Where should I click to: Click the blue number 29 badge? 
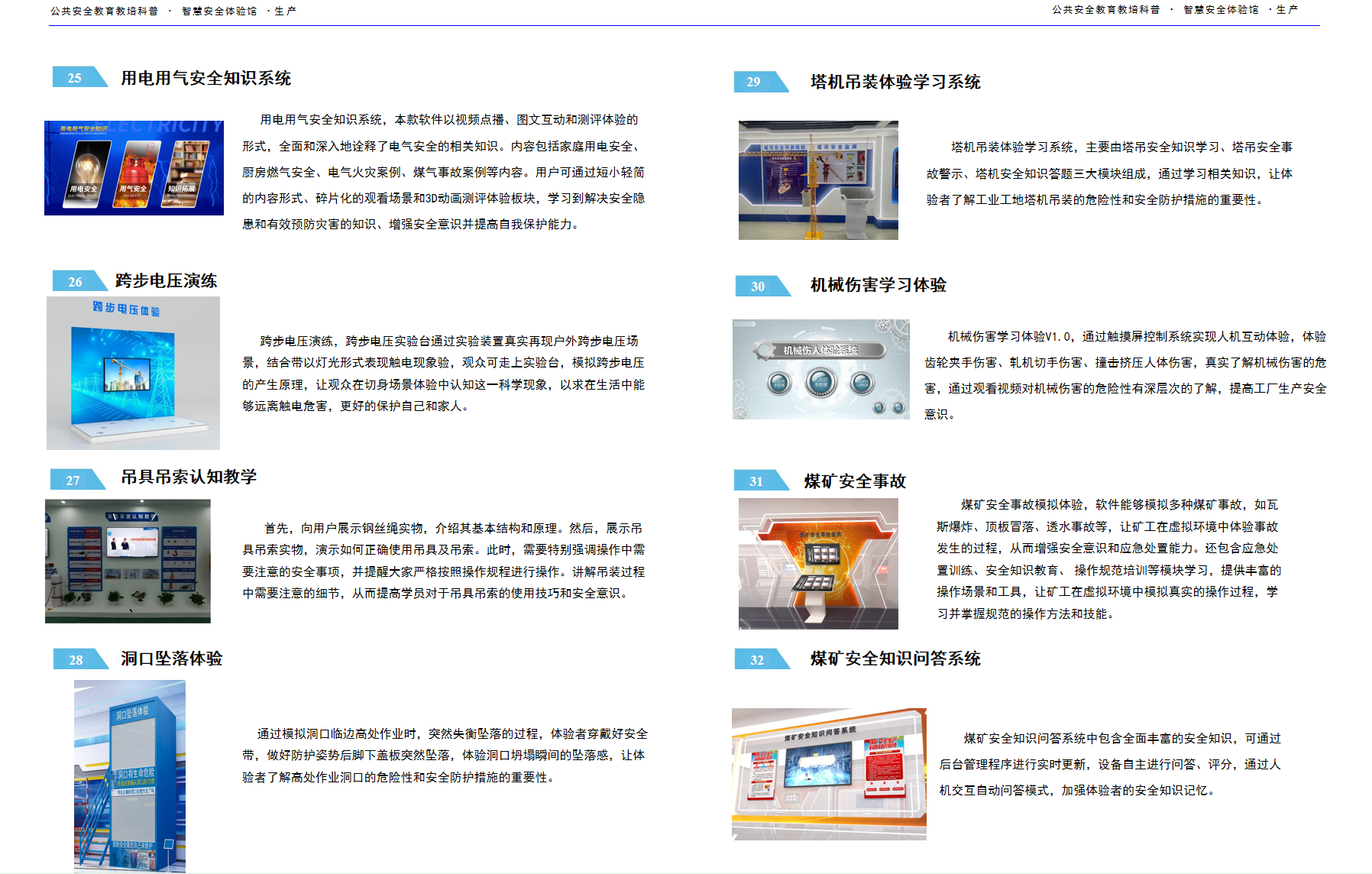point(759,82)
